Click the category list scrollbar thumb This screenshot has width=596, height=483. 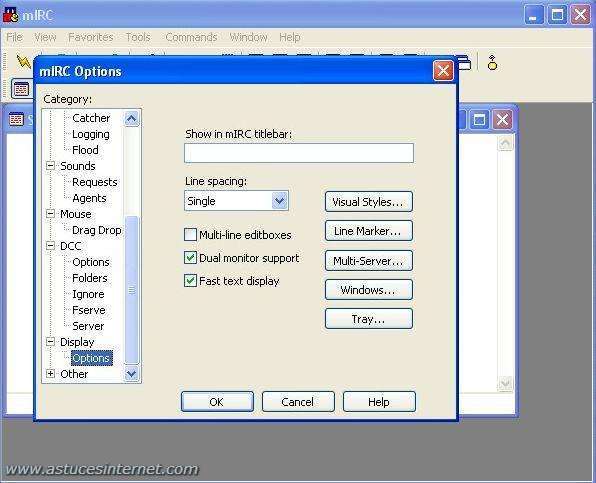coord(132,290)
